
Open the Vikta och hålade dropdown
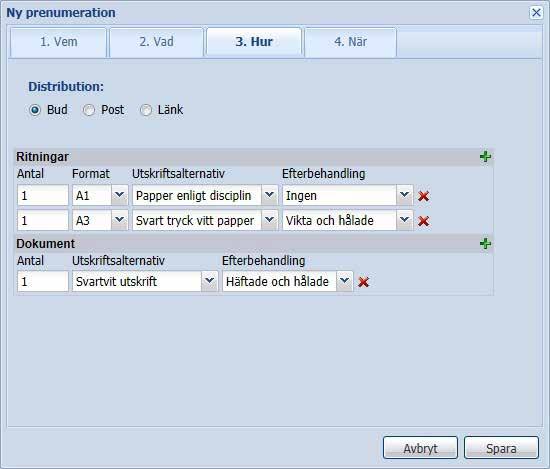pos(404,220)
